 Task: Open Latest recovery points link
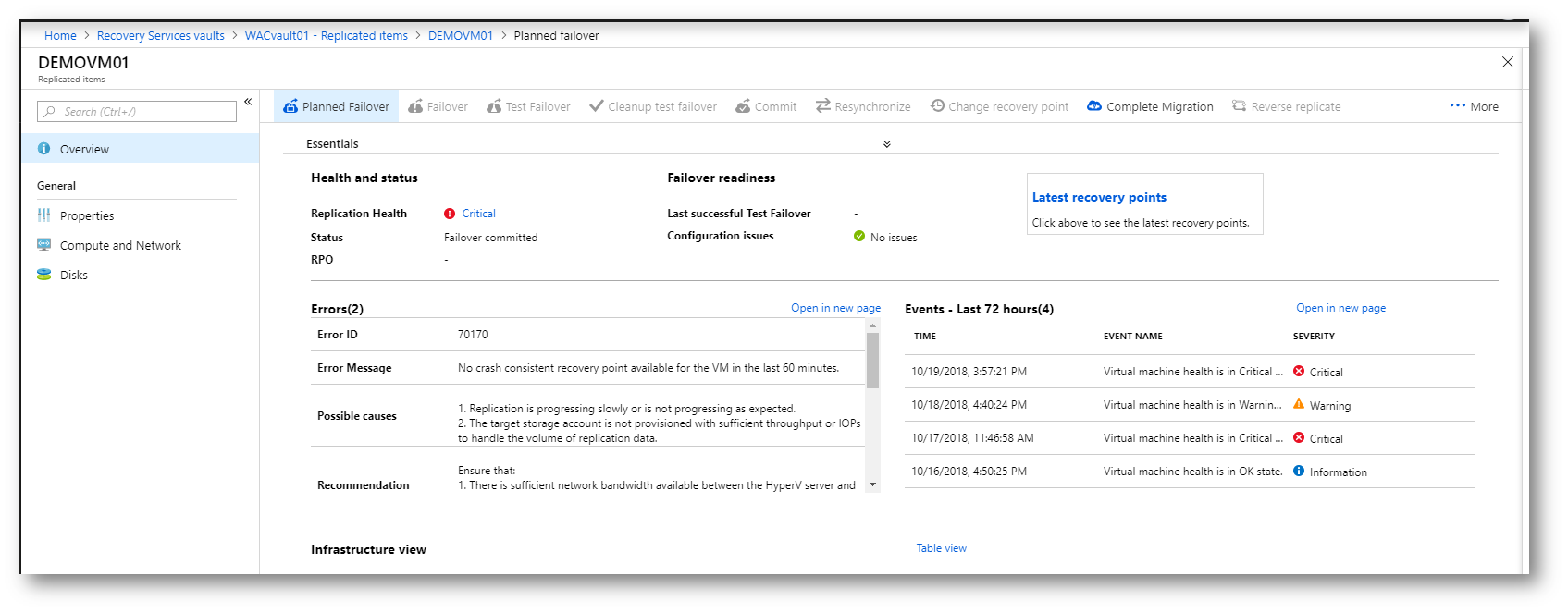click(1099, 197)
